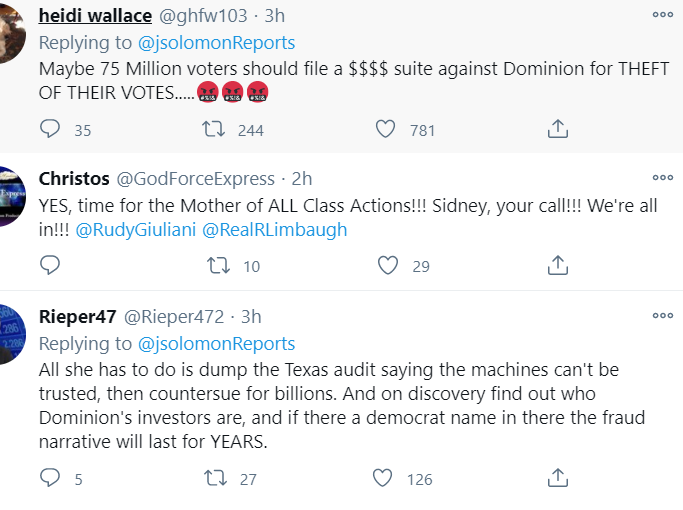This screenshot has width=683, height=510.
Task: Share Rieper47's tweet
Action: 559,479
